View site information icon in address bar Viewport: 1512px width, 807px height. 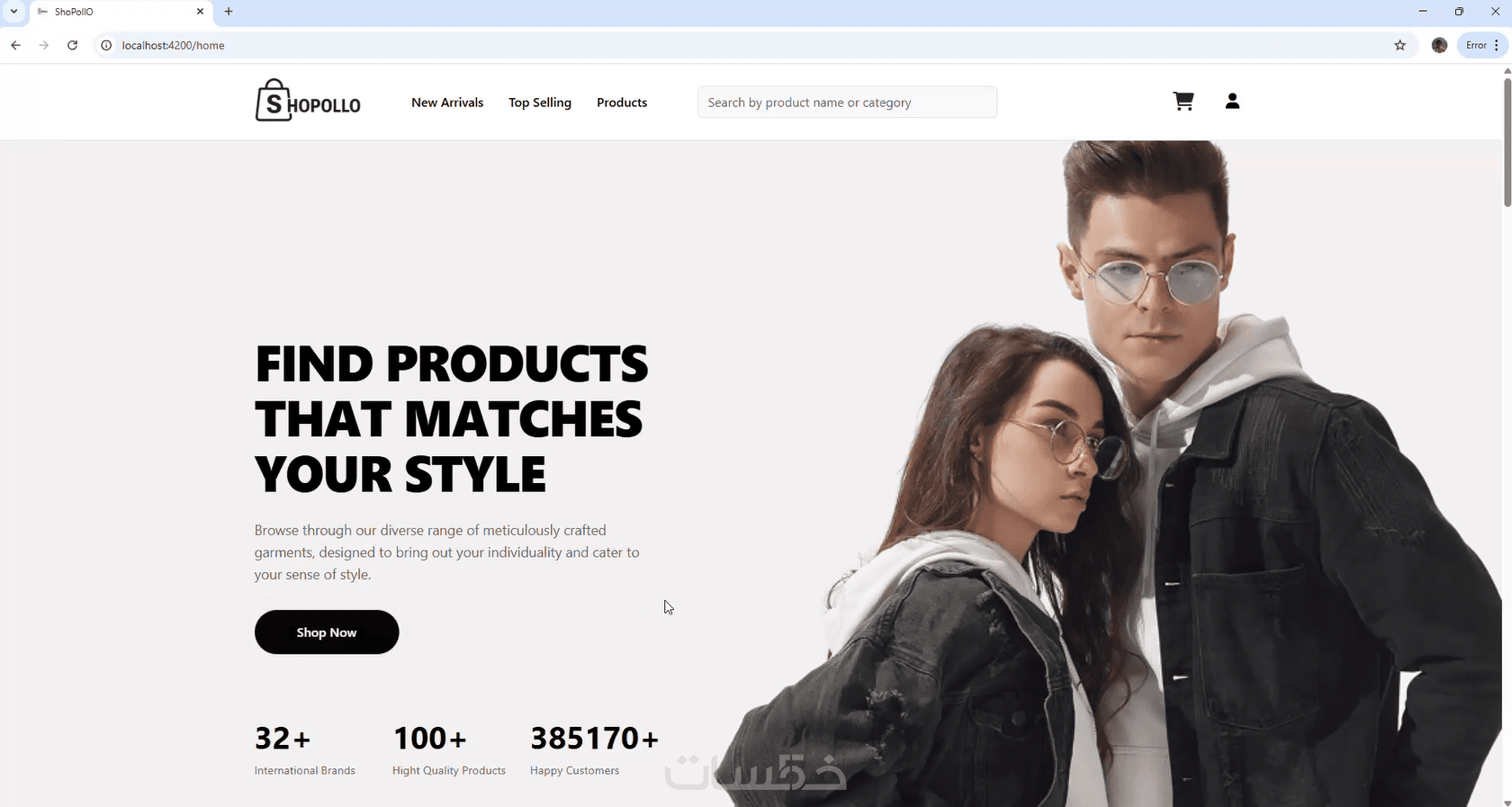tap(105, 45)
